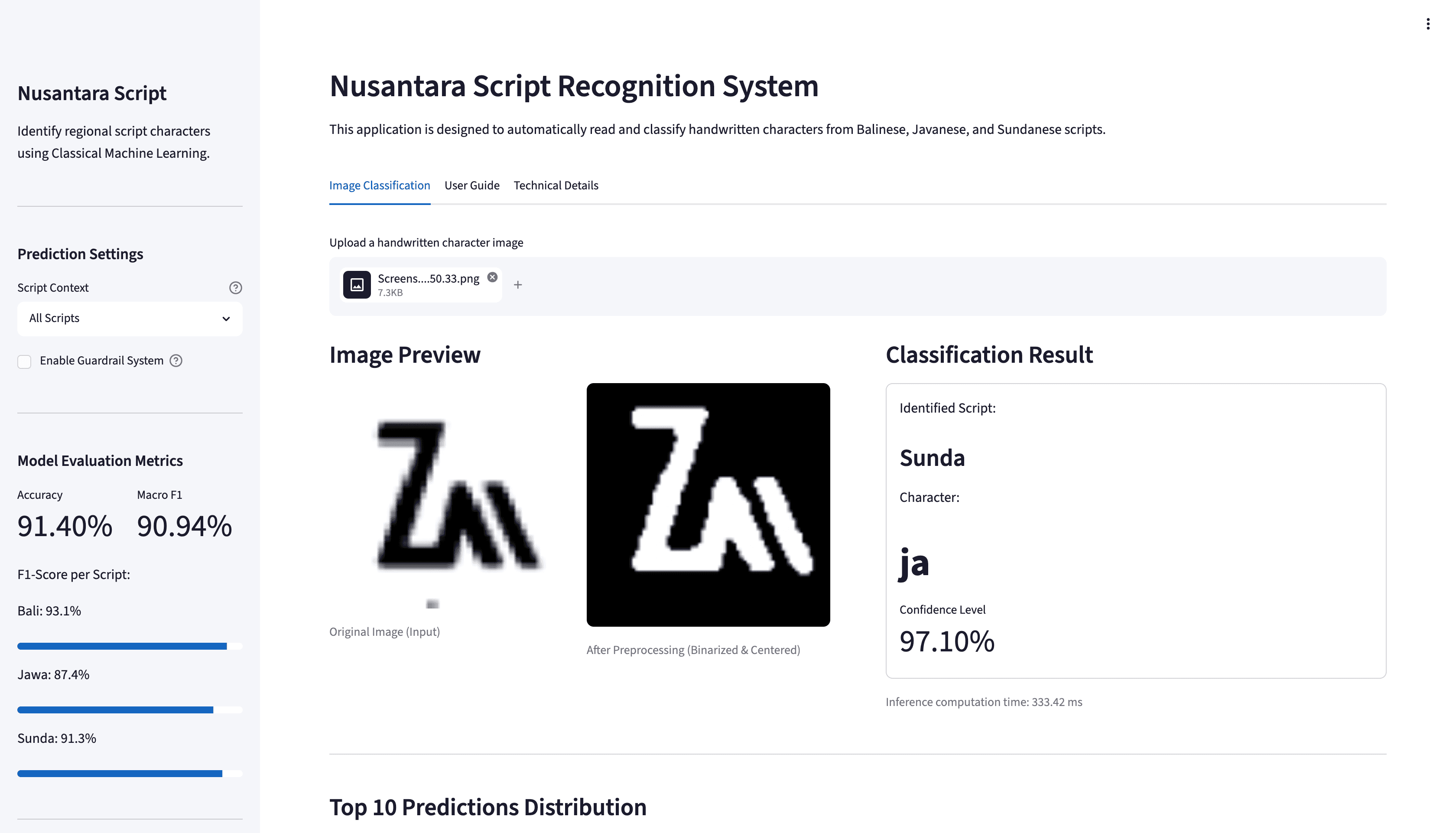Select the Image Classification tab

pos(380,185)
